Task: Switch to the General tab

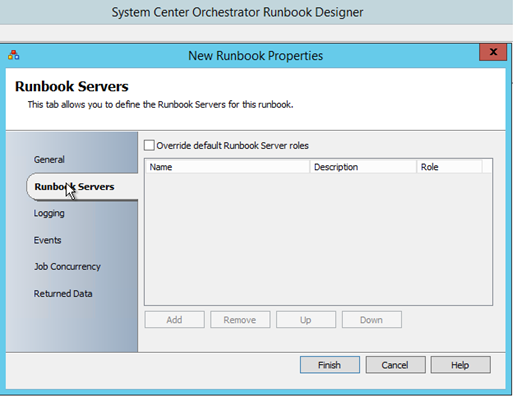Action: (x=49, y=160)
